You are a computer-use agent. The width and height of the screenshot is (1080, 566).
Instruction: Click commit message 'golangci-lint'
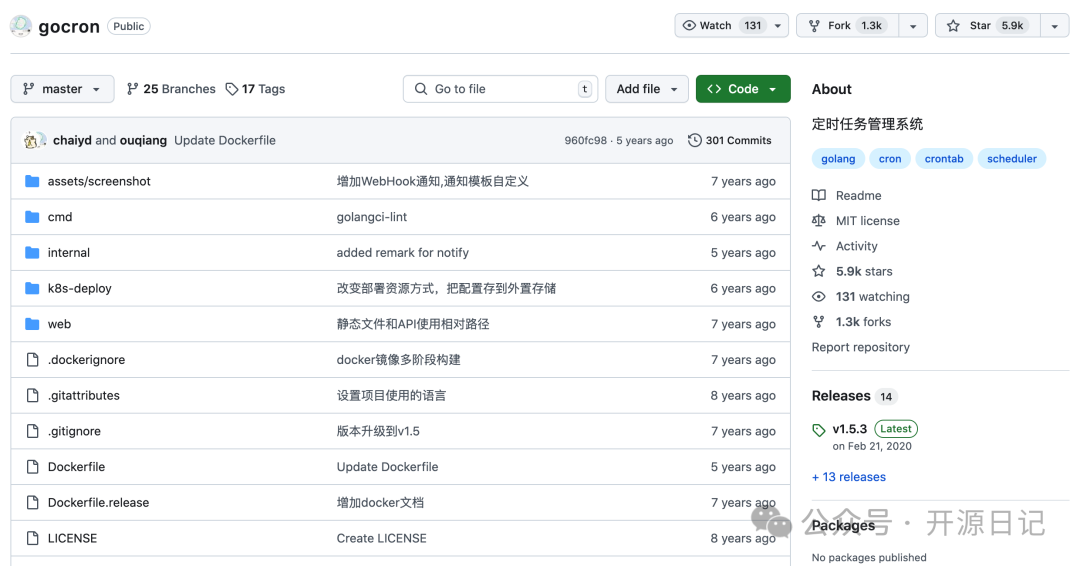[x=372, y=217]
